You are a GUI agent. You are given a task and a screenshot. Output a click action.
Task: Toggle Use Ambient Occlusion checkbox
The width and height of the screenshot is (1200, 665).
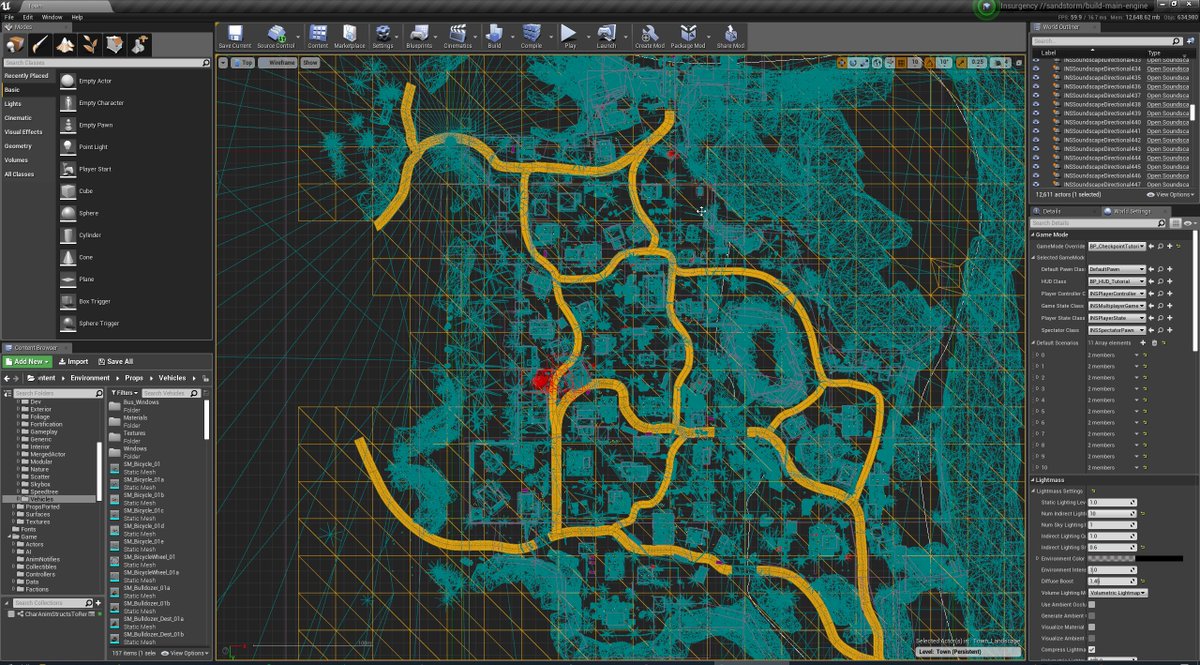coord(1091,604)
